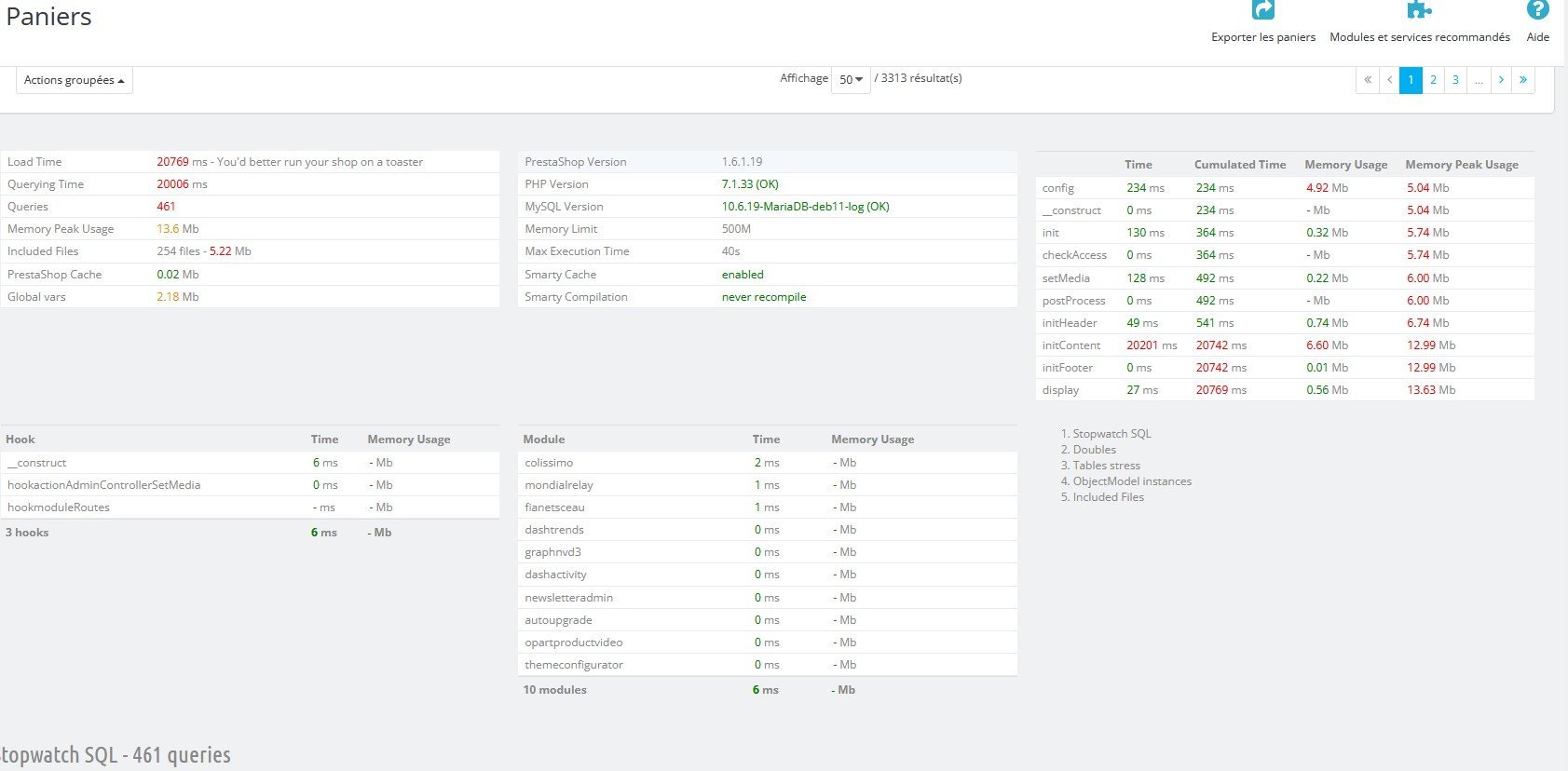
Task: Expand the Actions groupées dropdown
Action: pyautogui.click(x=75, y=80)
